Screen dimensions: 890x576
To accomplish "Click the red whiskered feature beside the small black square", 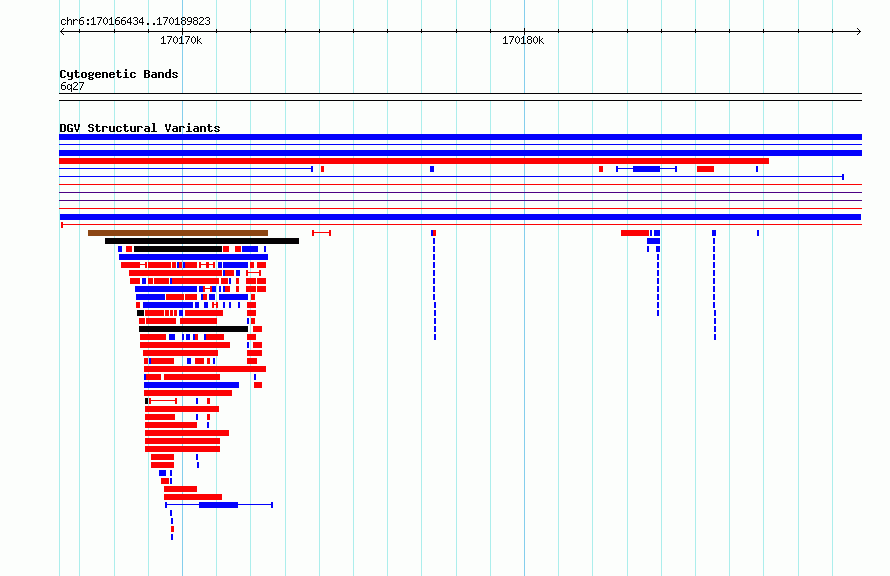I will tap(163, 401).
